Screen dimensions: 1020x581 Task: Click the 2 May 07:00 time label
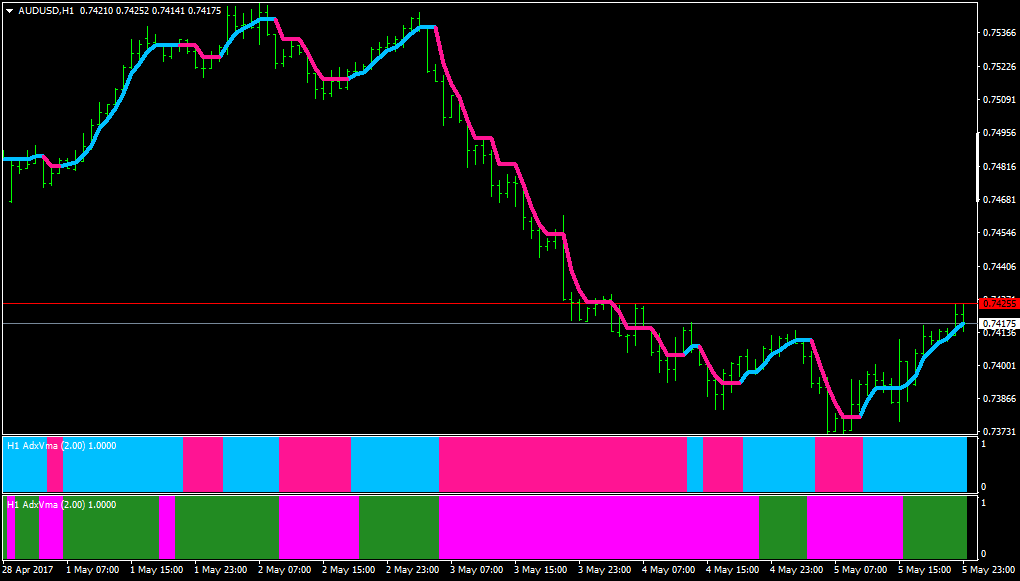[284, 569]
